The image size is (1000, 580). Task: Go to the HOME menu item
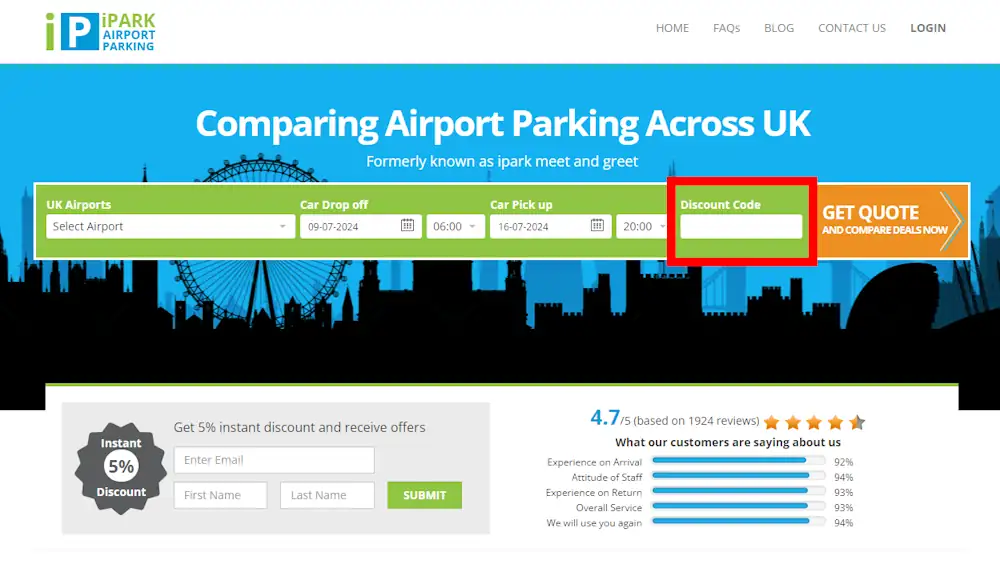(x=672, y=28)
